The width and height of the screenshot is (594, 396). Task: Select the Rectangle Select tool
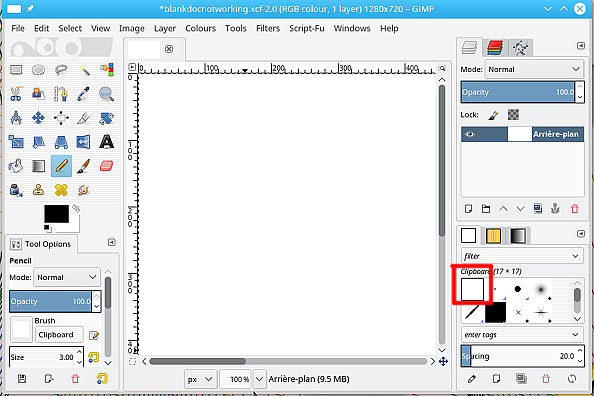(16, 70)
